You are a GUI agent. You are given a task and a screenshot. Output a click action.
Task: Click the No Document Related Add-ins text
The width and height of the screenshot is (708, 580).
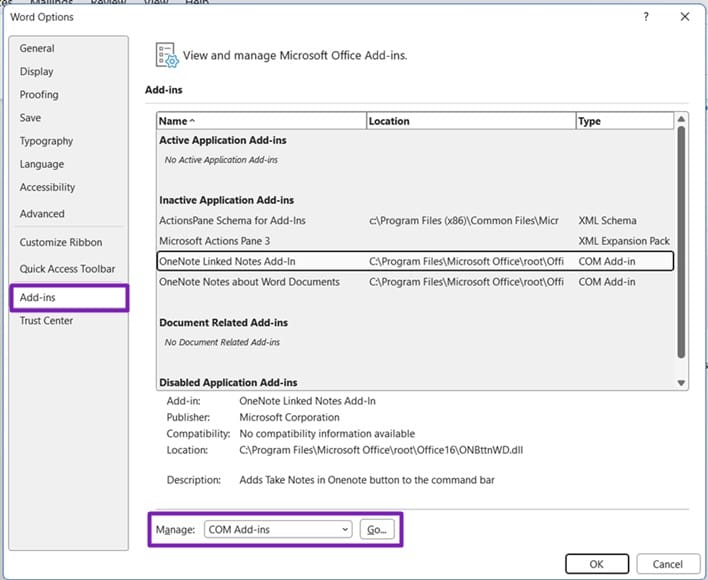tap(222, 342)
